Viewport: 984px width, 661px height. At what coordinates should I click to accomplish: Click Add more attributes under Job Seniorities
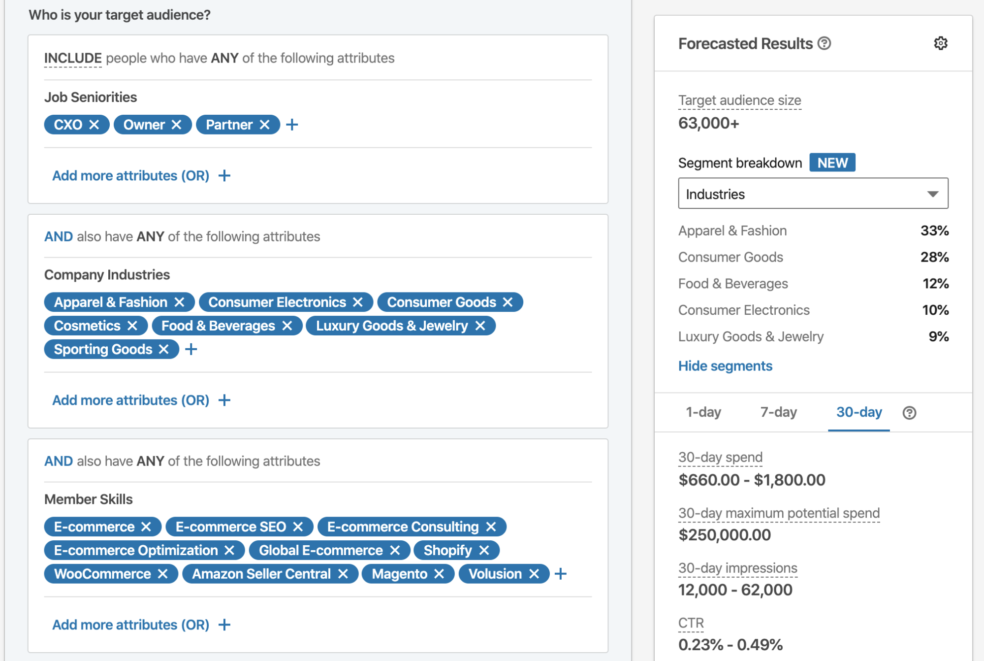132,174
